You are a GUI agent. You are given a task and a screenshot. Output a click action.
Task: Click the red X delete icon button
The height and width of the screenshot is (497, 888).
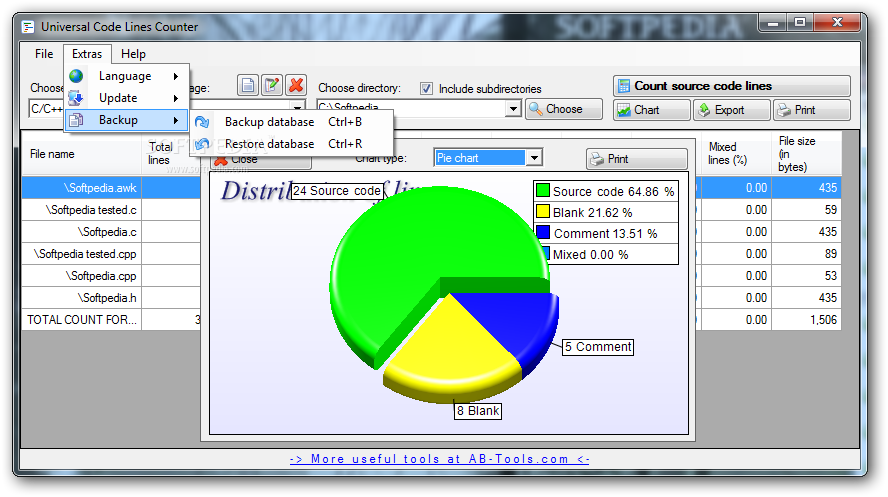(x=296, y=85)
